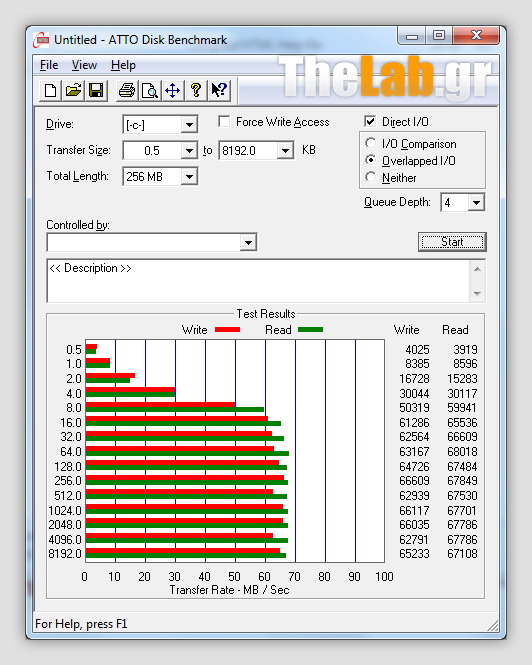Click the four-arrow move toolbar icon

click(x=173, y=90)
